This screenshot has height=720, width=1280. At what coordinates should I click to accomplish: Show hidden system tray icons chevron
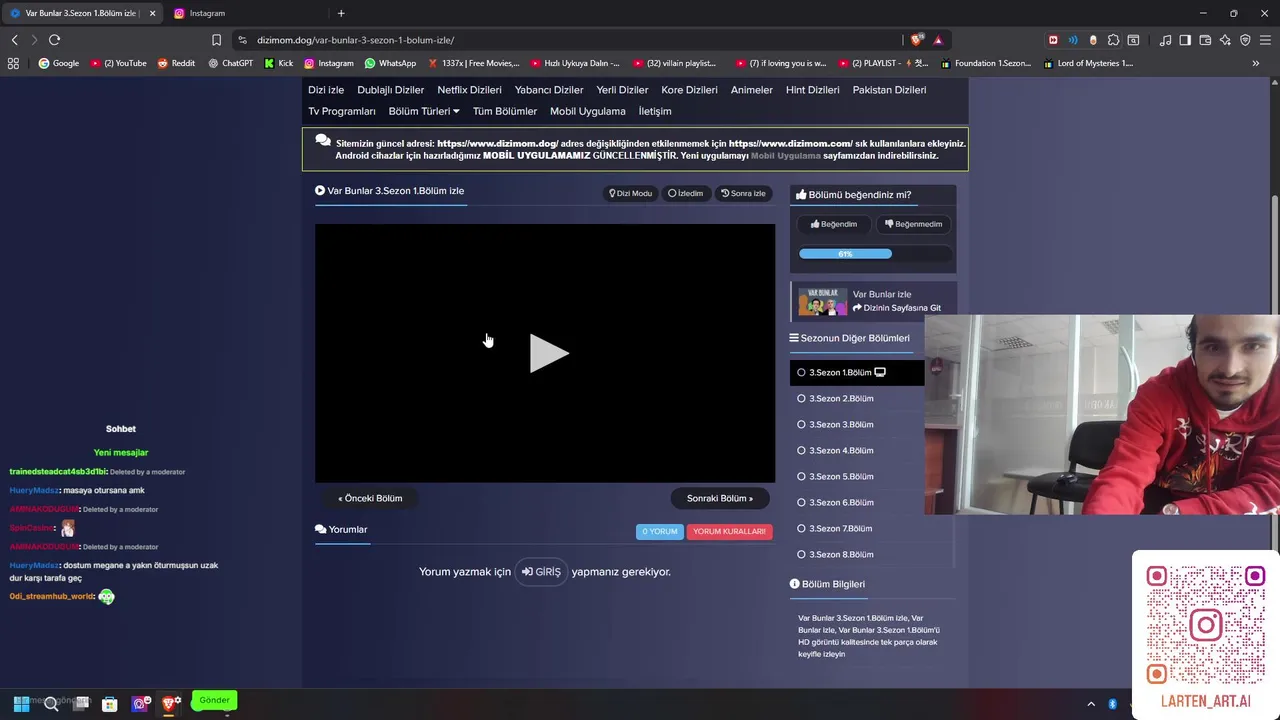point(1092,705)
